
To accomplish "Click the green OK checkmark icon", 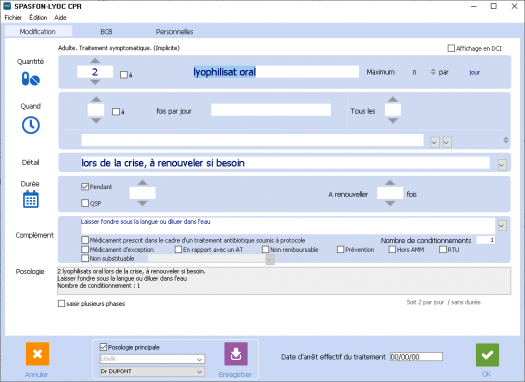I will tap(487, 355).
